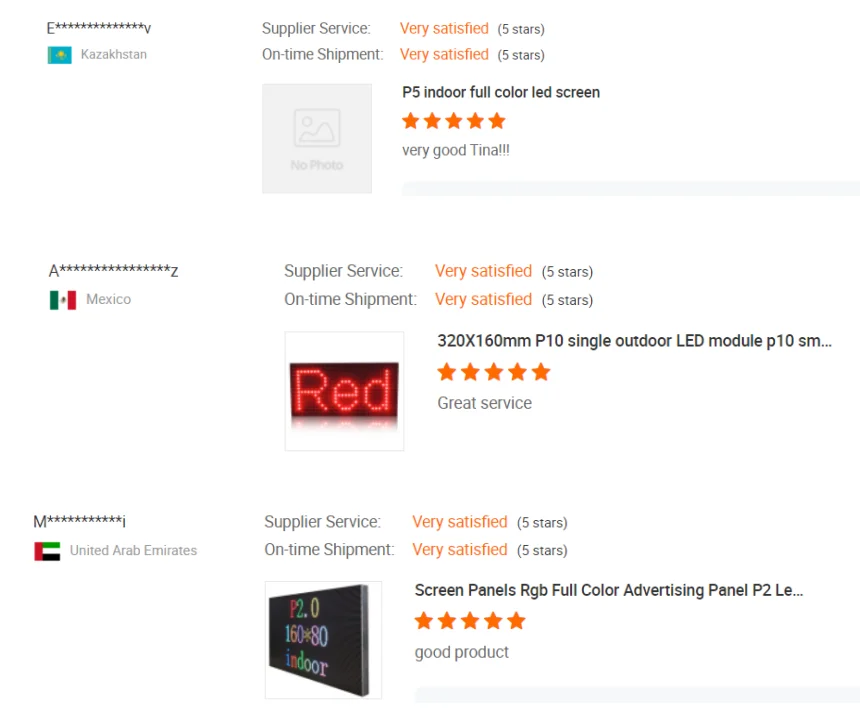Viewport: 860px width, 715px height.
Task: Click the Mexico country label
Action: 109,299
